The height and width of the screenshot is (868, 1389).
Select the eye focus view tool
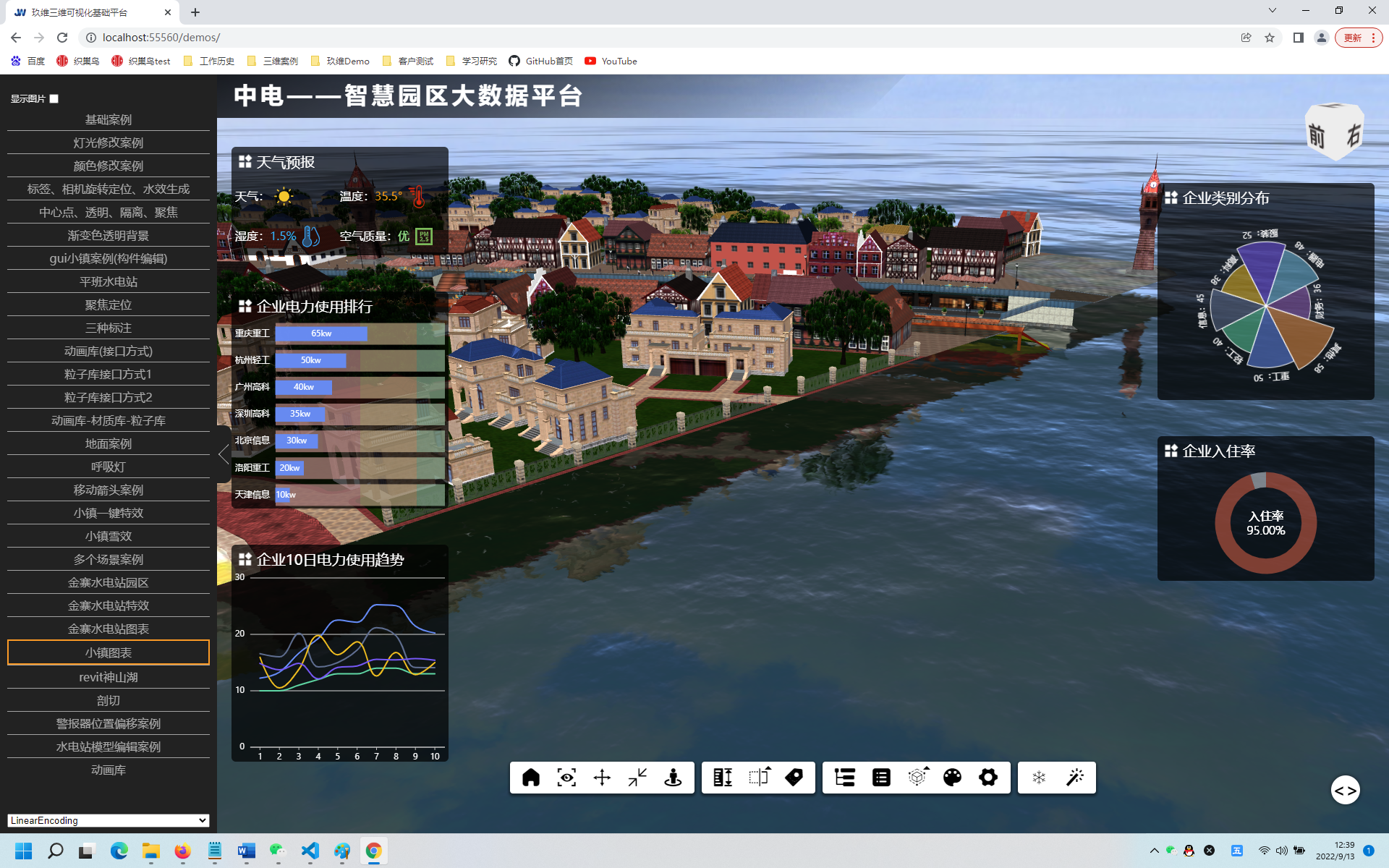click(x=566, y=778)
